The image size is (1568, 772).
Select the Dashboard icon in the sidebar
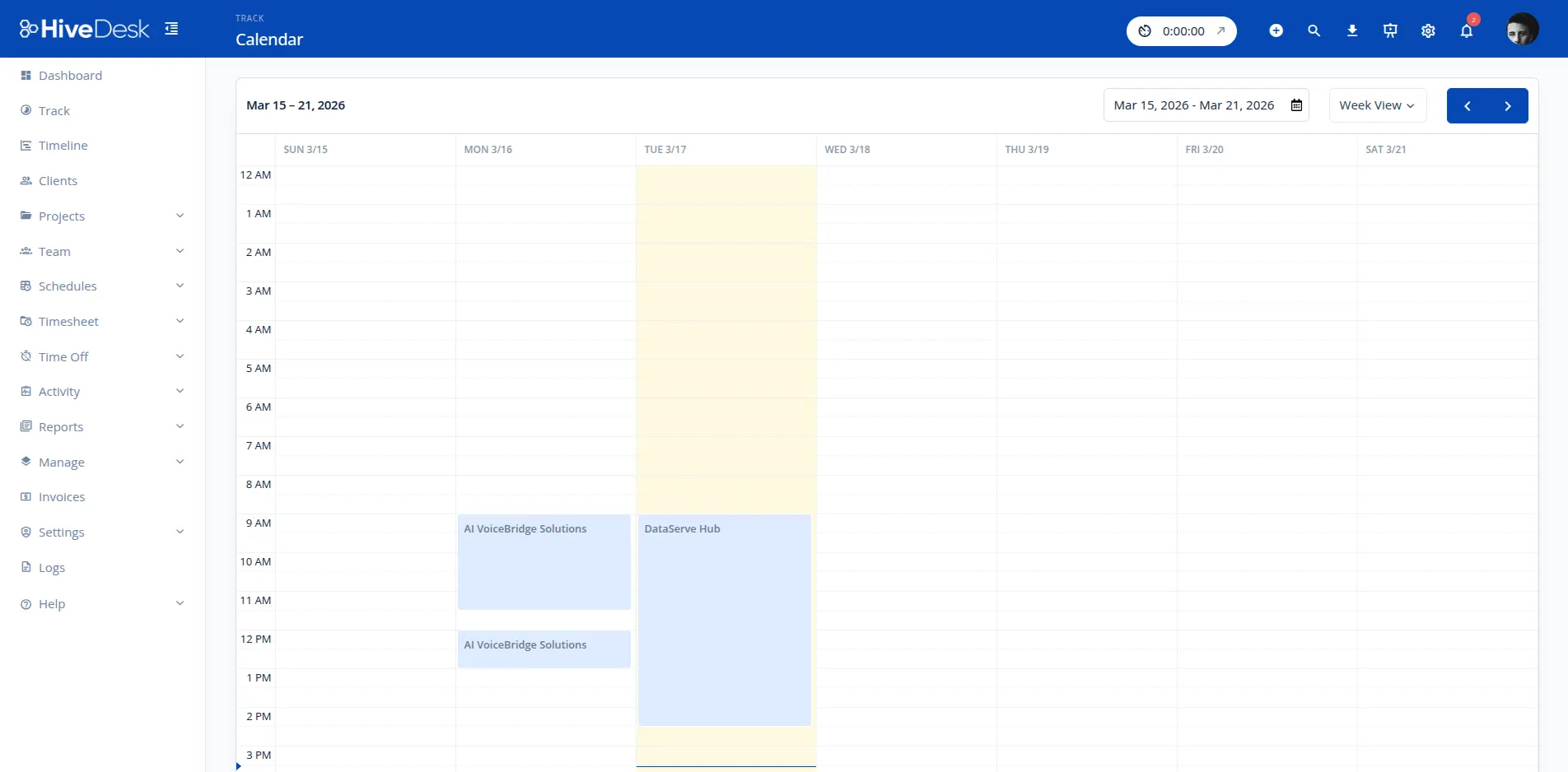click(x=26, y=75)
